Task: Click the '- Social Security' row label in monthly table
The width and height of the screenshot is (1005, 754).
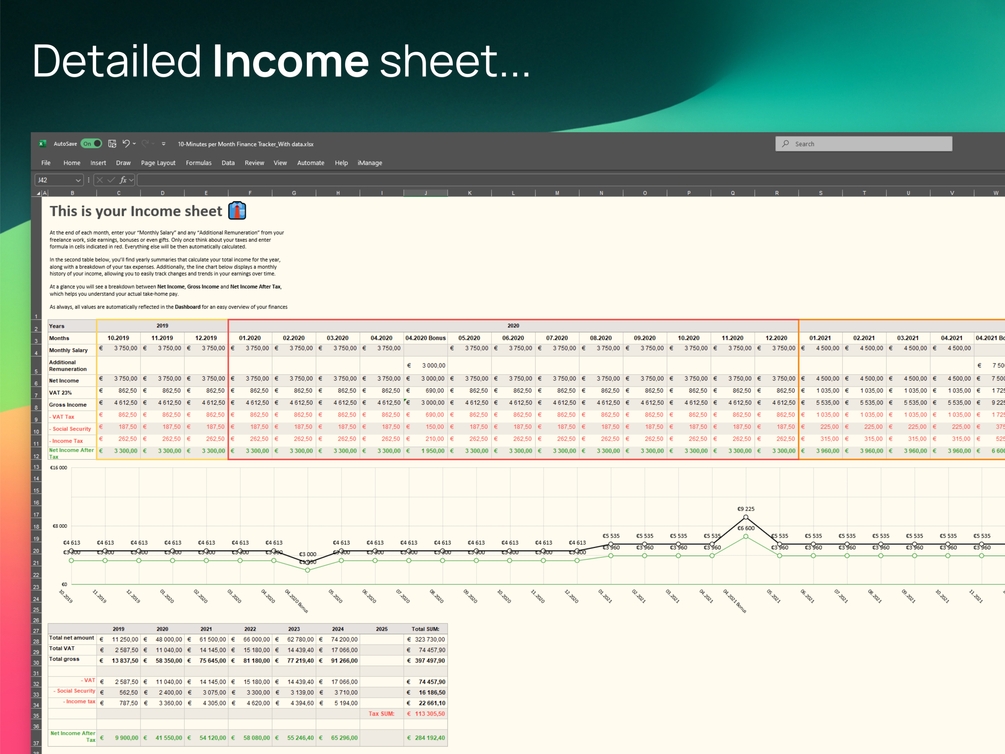Action: 71,429
